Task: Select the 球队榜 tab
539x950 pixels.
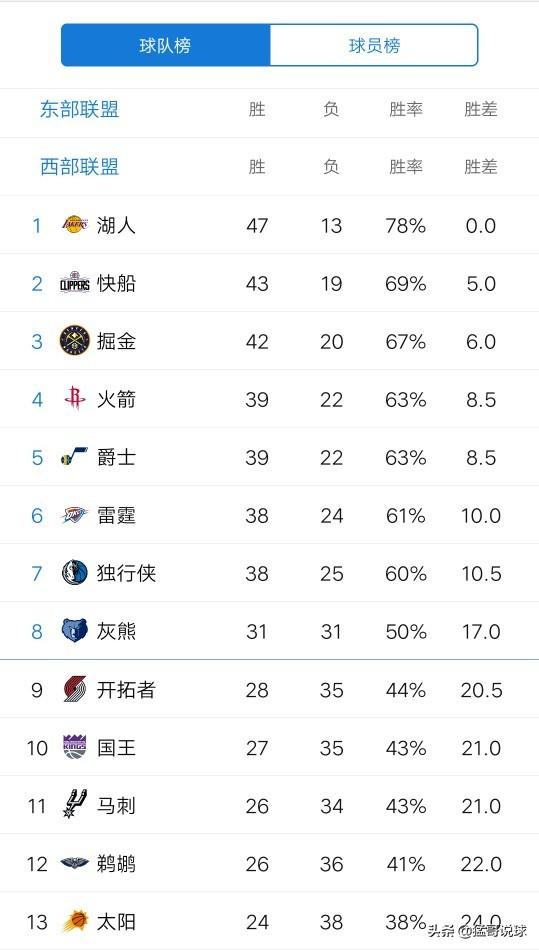Action: point(165,45)
